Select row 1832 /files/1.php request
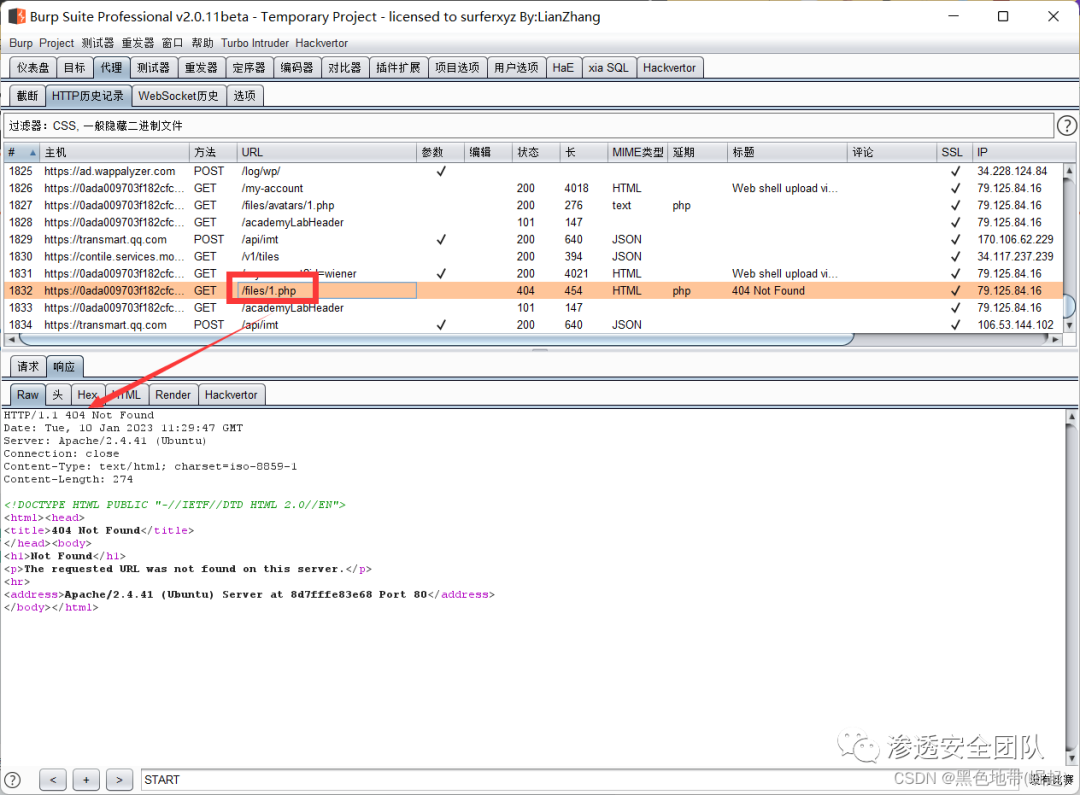 point(534,291)
